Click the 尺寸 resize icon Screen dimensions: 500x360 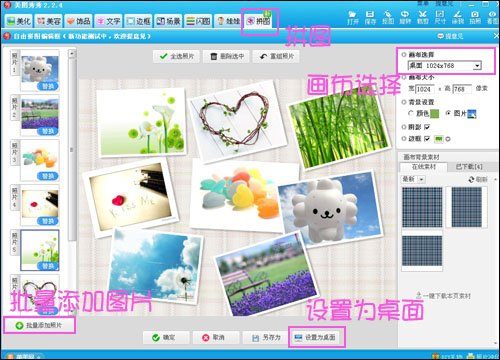[x=440, y=18]
